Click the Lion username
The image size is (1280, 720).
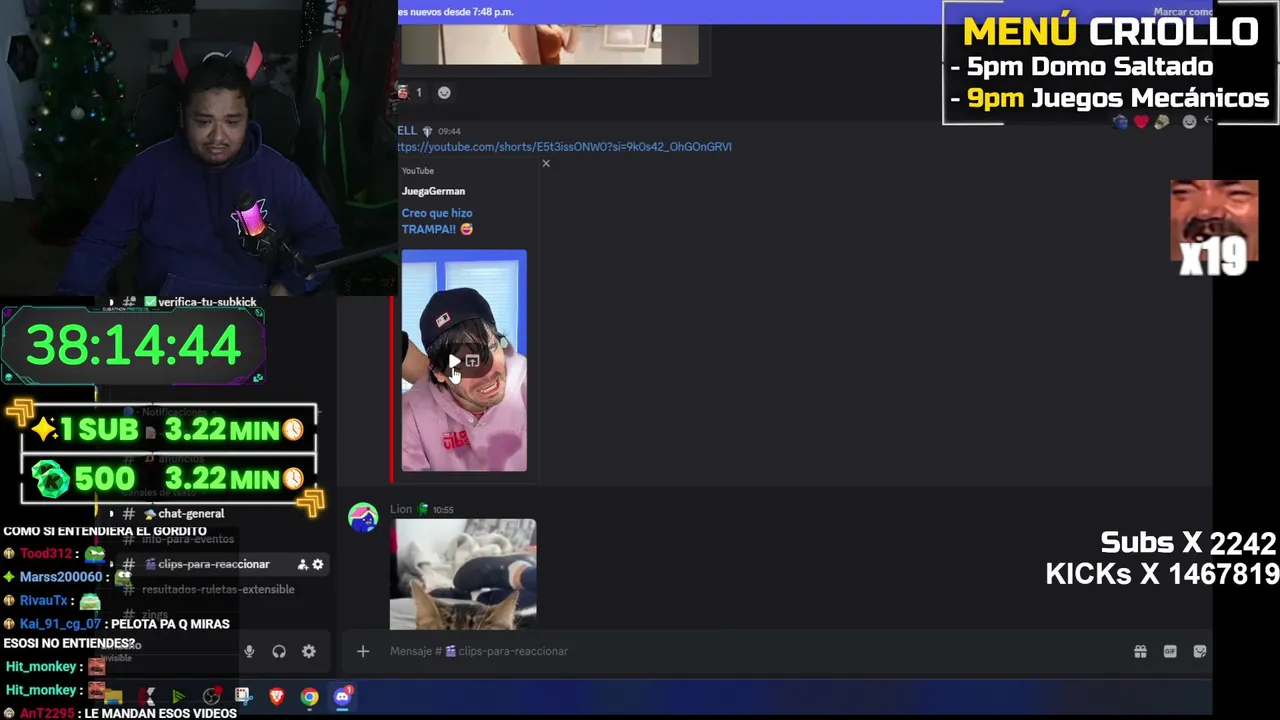(x=401, y=509)
